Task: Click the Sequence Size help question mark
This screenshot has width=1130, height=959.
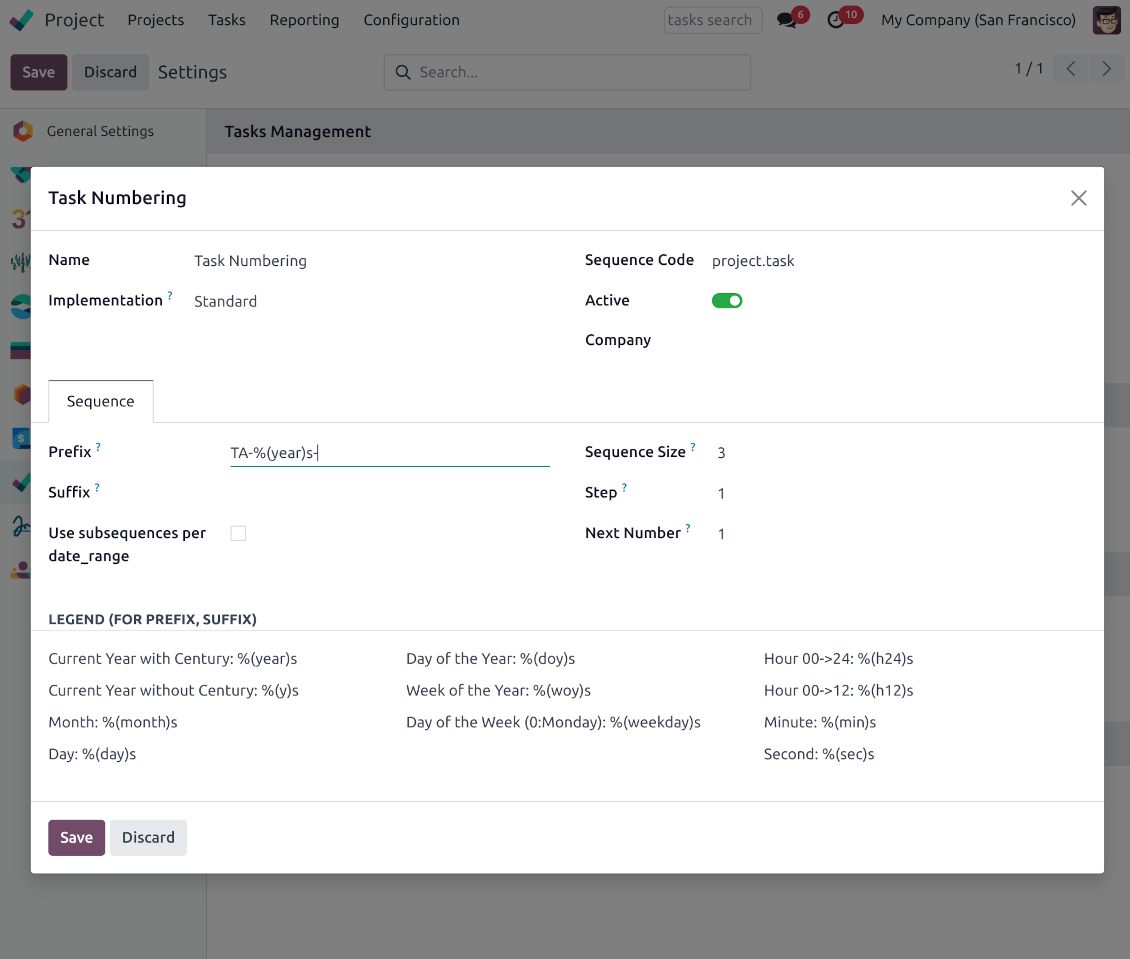Action: (693, 447)
